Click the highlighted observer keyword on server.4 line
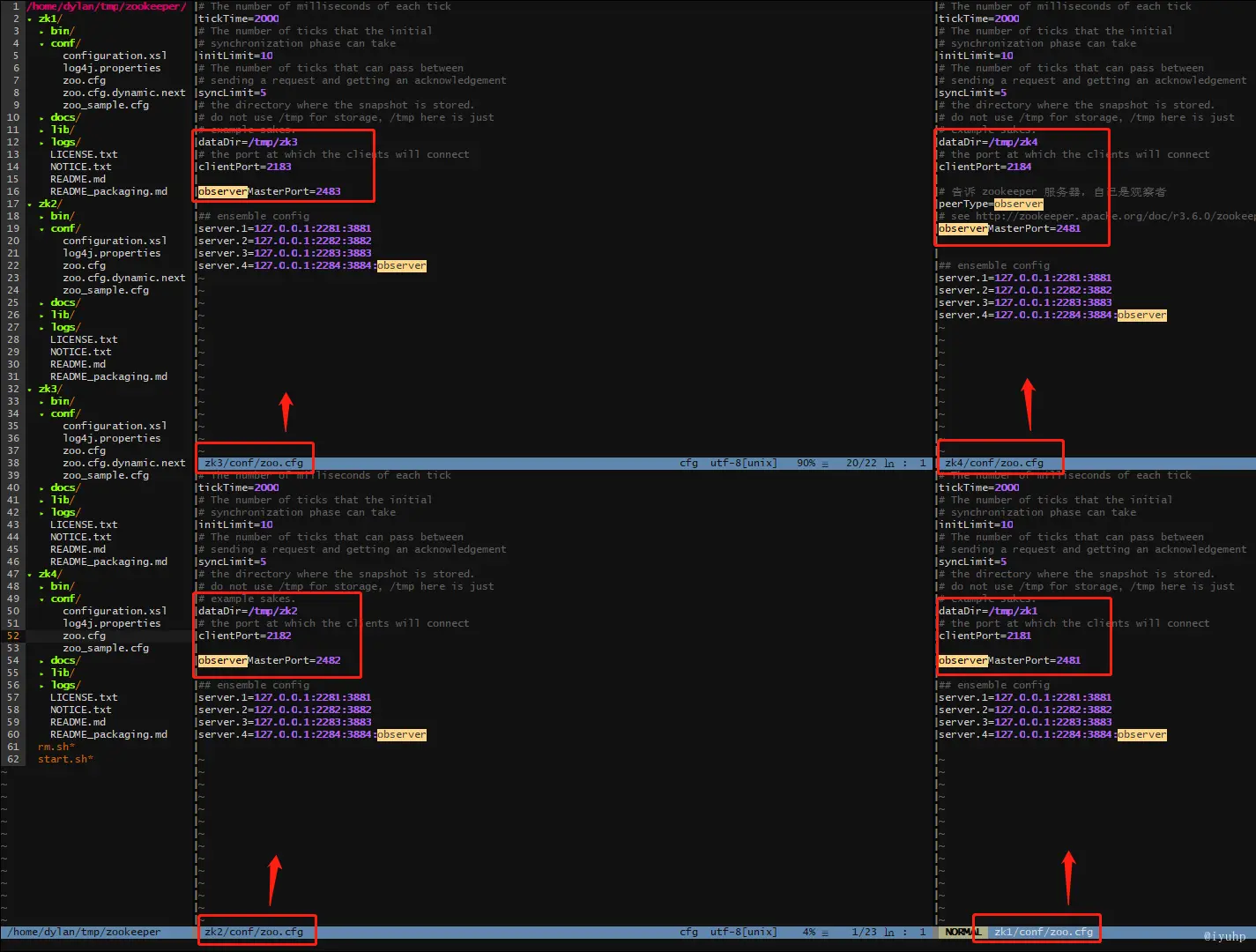 click(x=402, y=265)
